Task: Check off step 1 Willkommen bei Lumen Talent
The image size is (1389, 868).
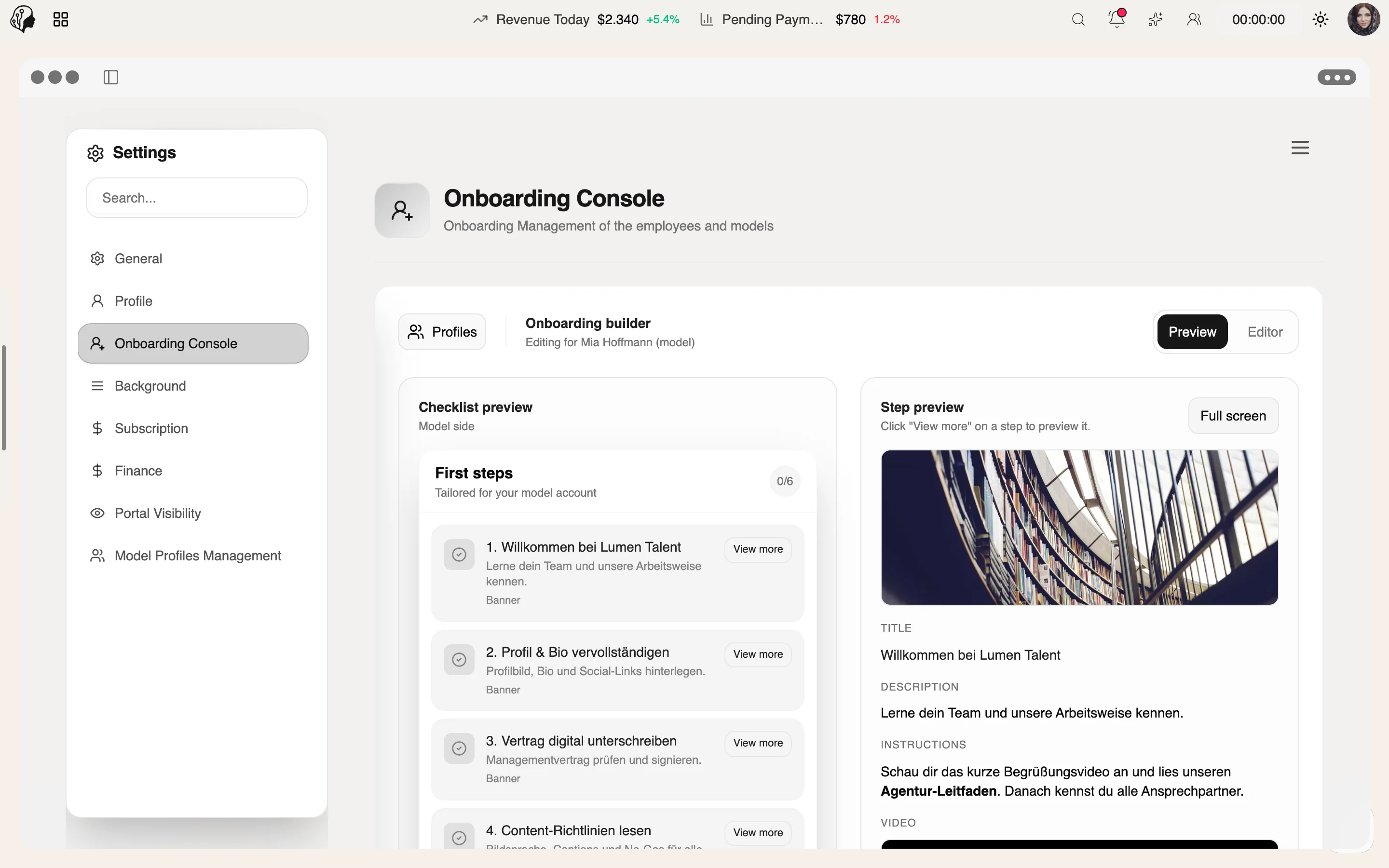Action: point(459,555)
